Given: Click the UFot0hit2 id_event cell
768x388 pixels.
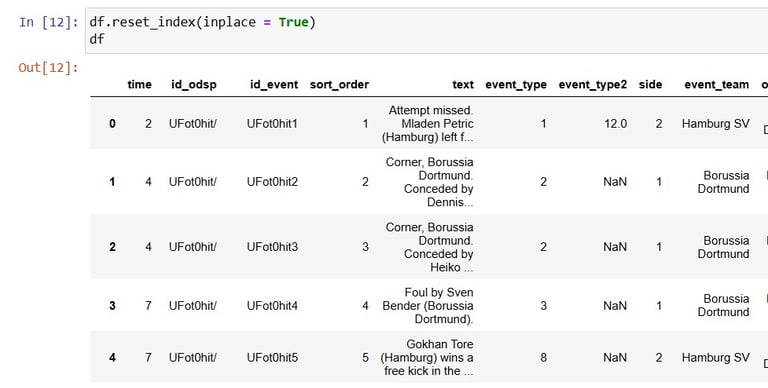Looking at the screenshot, I should [x=272, y=182].
